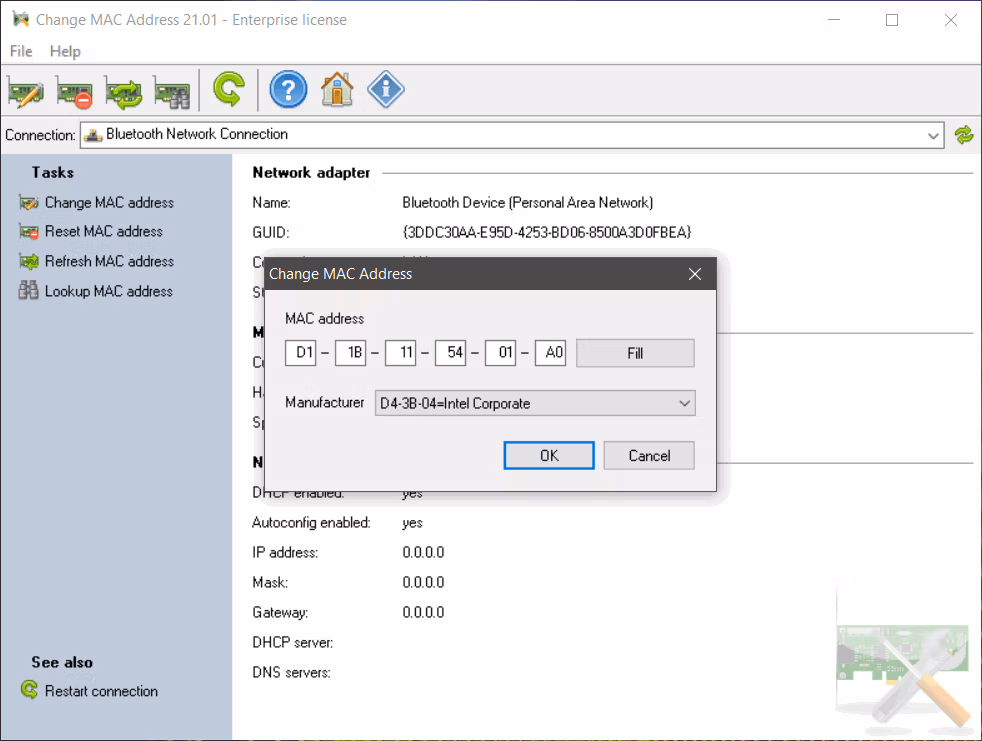The width and height of the screenshot is (982, 741).
Task: Maximize the Change MAC Address window
Action: coord(892,20)
